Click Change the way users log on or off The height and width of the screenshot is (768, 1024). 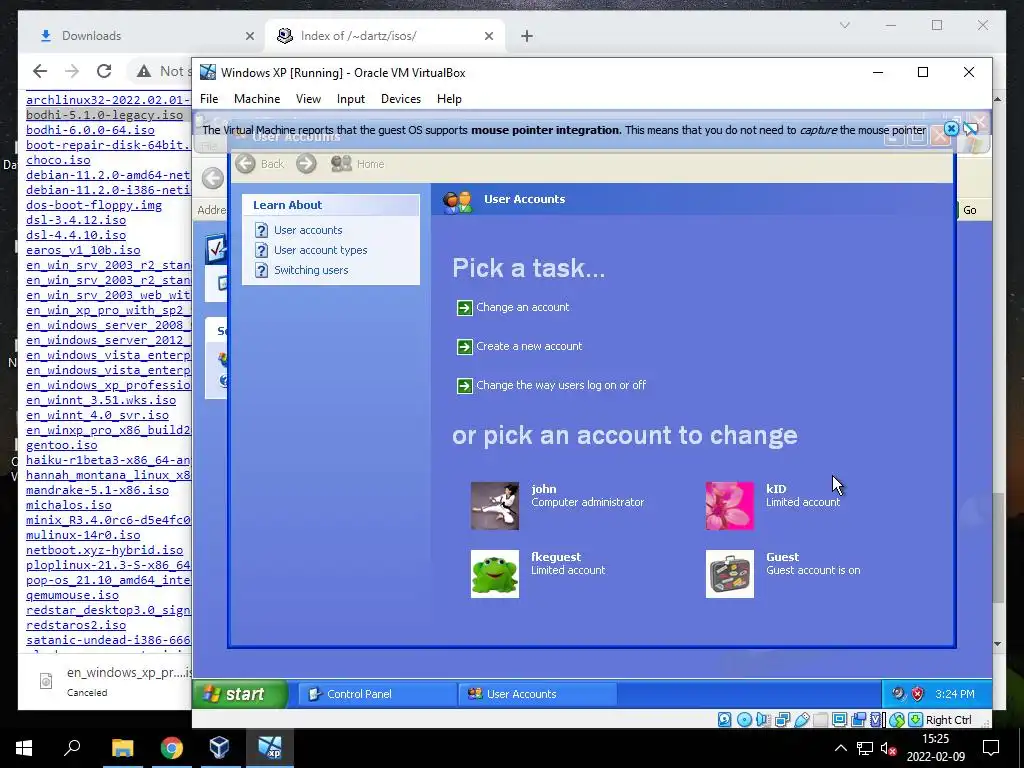coord(561,385)
